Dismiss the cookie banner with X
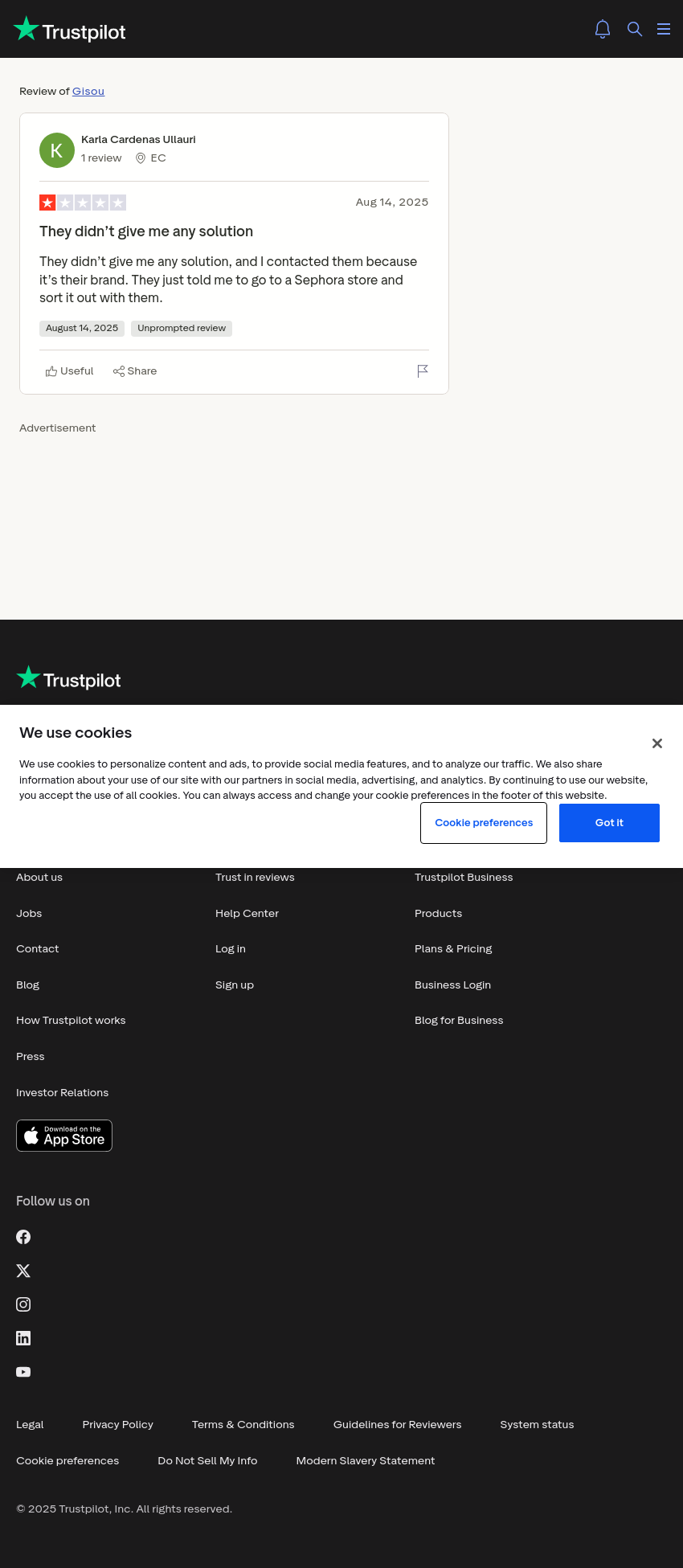 point(657,743)
